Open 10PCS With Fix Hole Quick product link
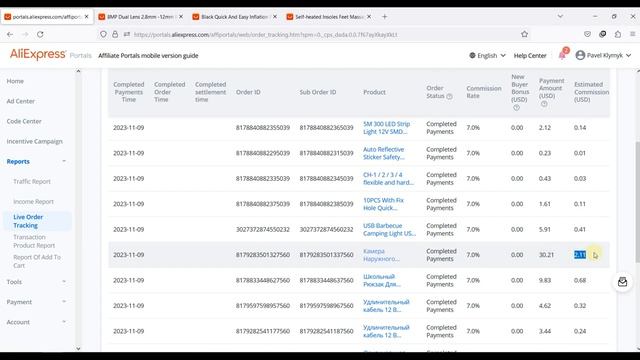The image size is (640, 360). tap(383, 204)
